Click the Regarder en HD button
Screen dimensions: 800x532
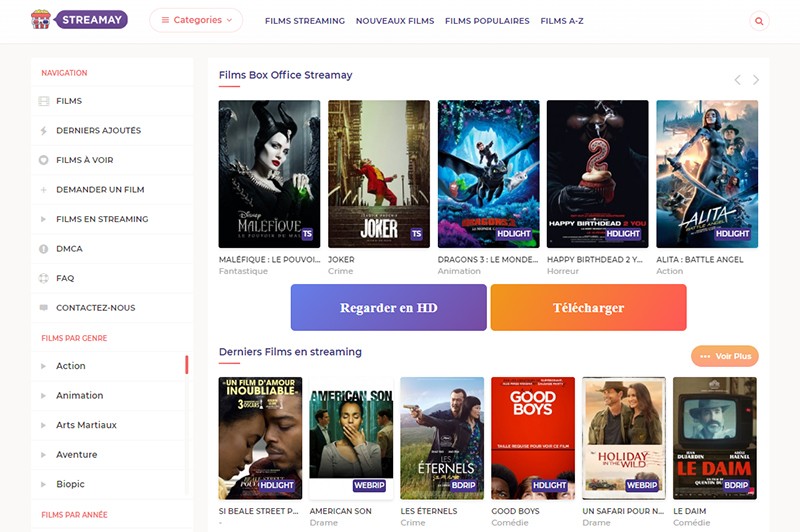389,308
